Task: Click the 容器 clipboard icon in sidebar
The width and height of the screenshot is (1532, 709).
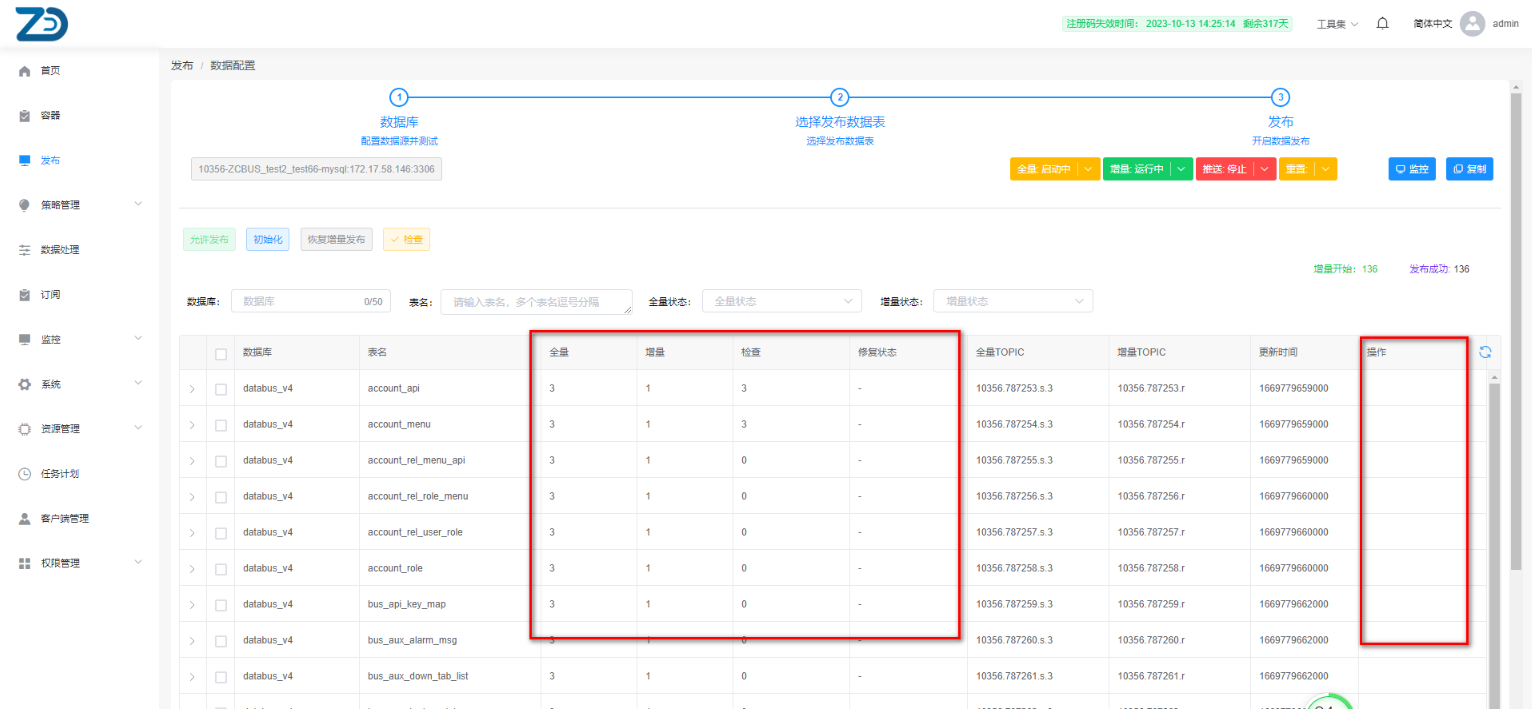Action: [x=25, y=116]
